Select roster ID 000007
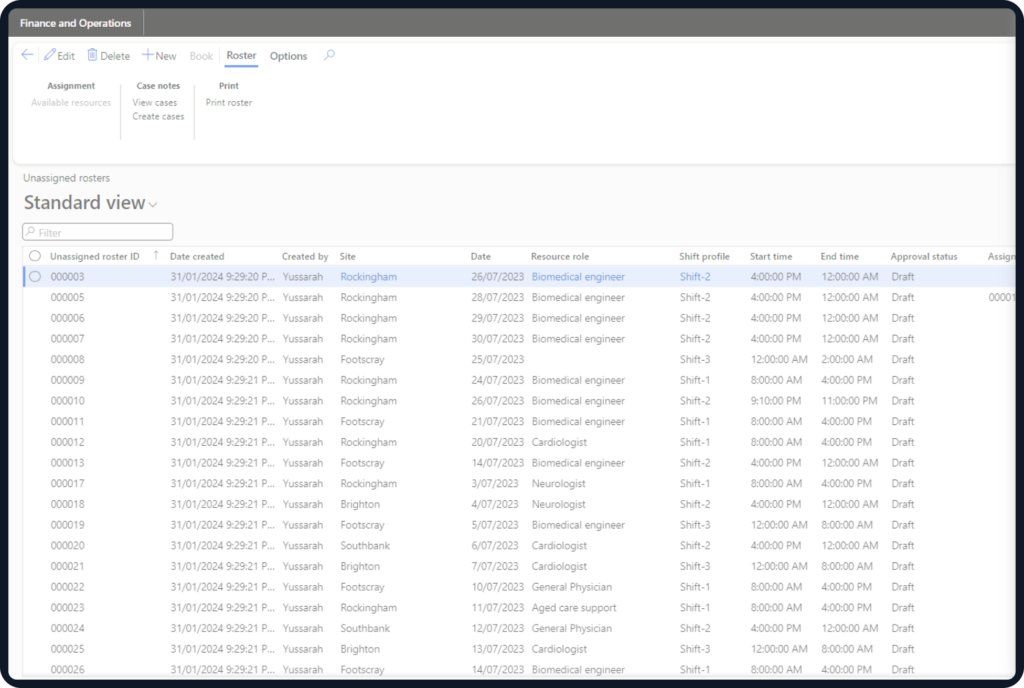The height and width of the screenshot is (688, 1024). pyautogui.click(x=67, y=339)
